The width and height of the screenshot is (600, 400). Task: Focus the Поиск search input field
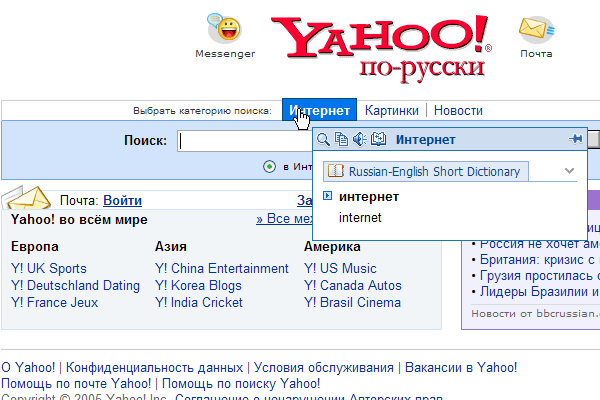pyautogui.click(x=245, y=141)
